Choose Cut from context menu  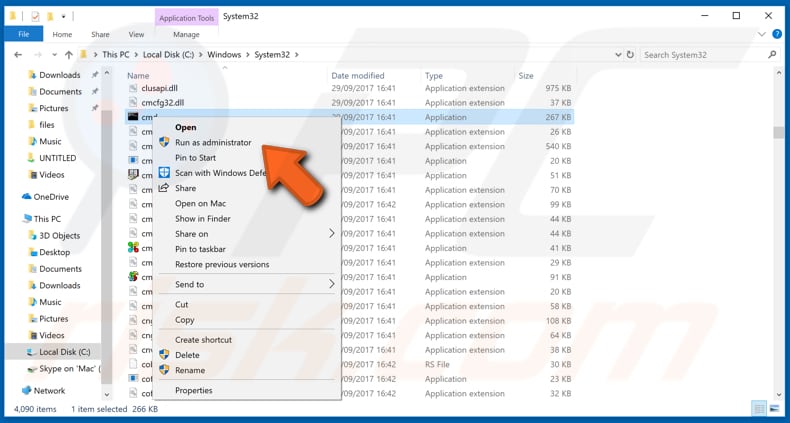click(181, 305)
